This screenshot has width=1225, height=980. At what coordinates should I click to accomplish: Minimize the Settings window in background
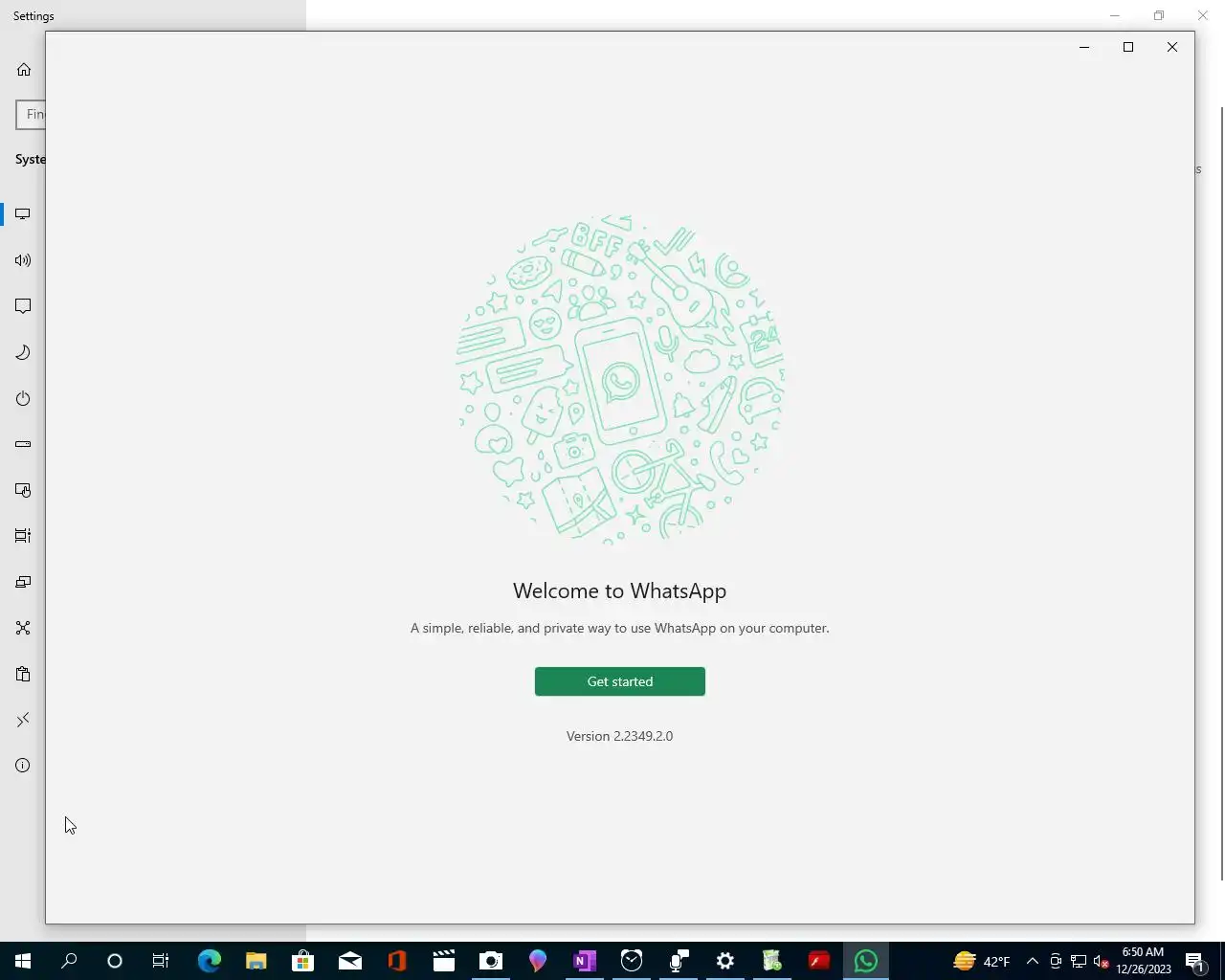1115,15
